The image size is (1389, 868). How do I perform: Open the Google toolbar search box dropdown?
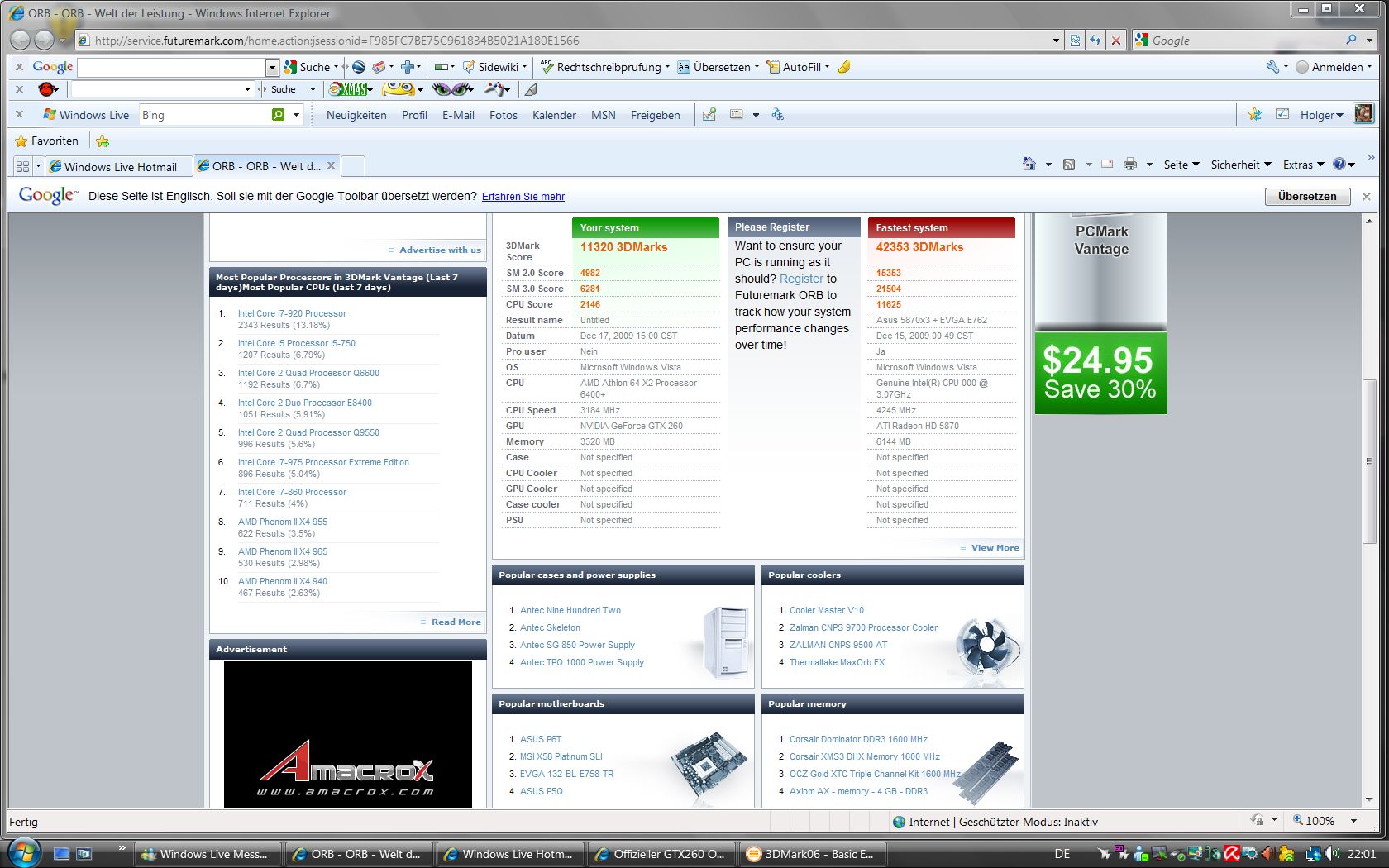pos(272,67)
